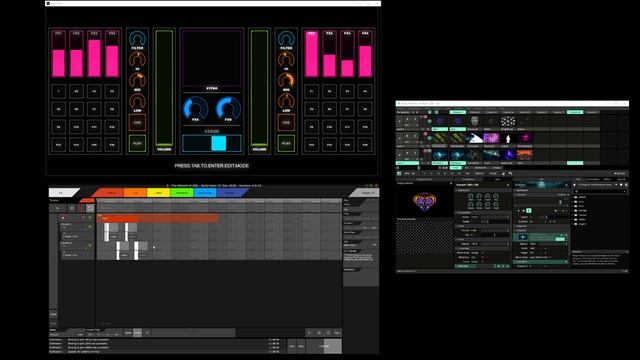
Task: Adjust the right deck MID knob
Action: [286, 80]
